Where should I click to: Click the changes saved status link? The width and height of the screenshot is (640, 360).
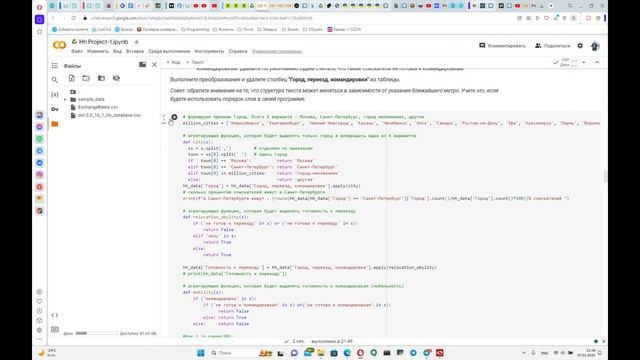click(x=277, y=51)
